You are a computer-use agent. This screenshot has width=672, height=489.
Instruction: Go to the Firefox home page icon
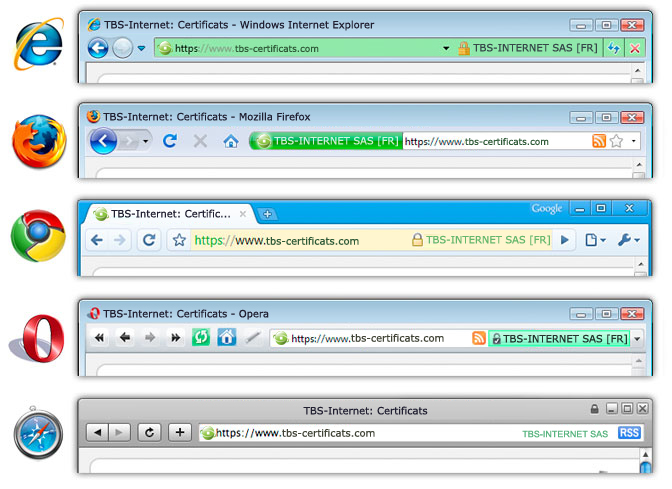click(231, 141)
